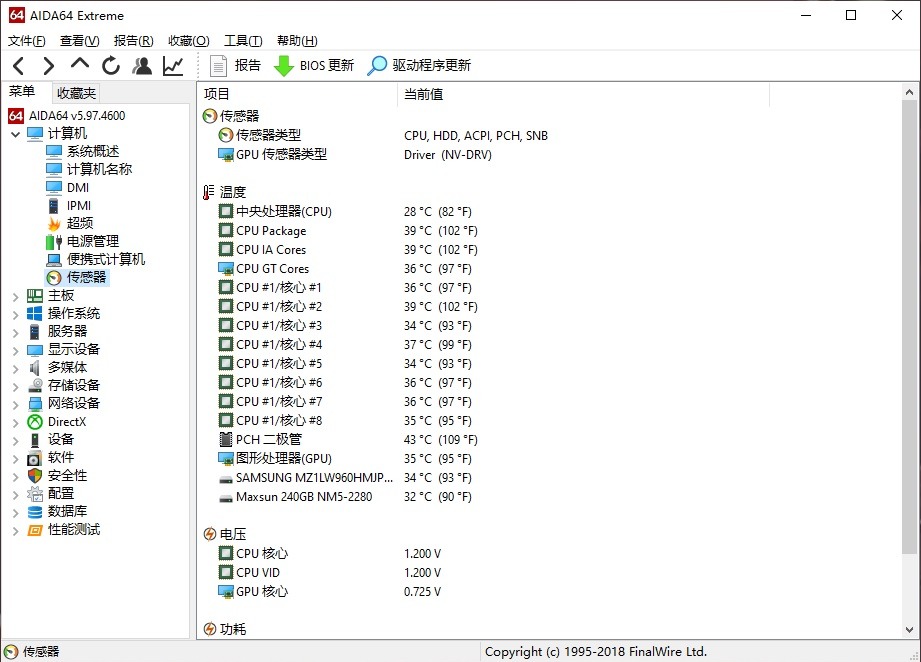Open the 工具(T) menu

point(243,41)
